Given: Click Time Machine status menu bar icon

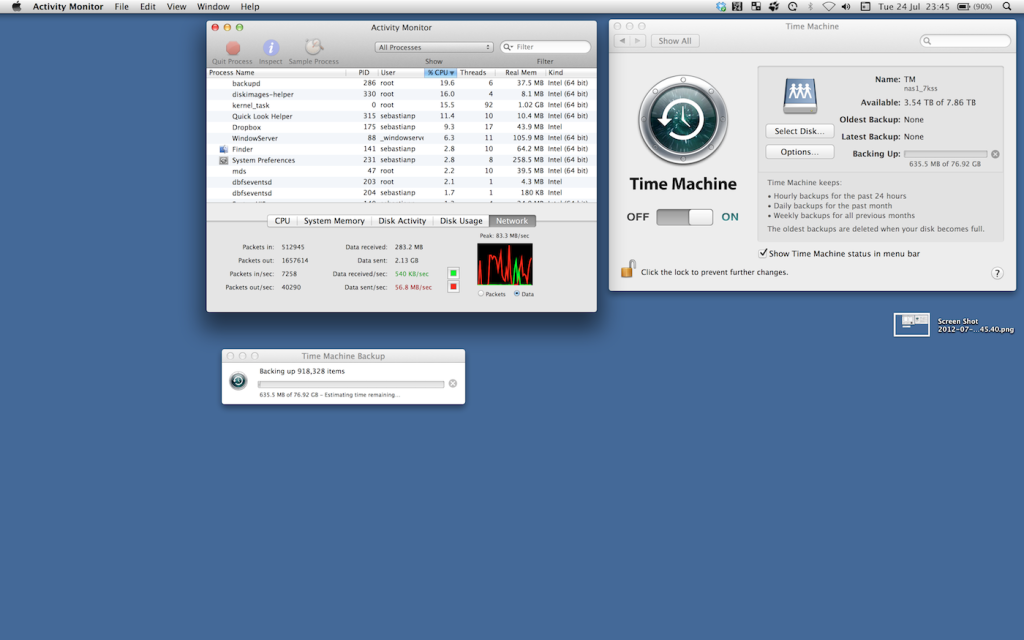Looking at the screenshot, I should pos(792,7).
